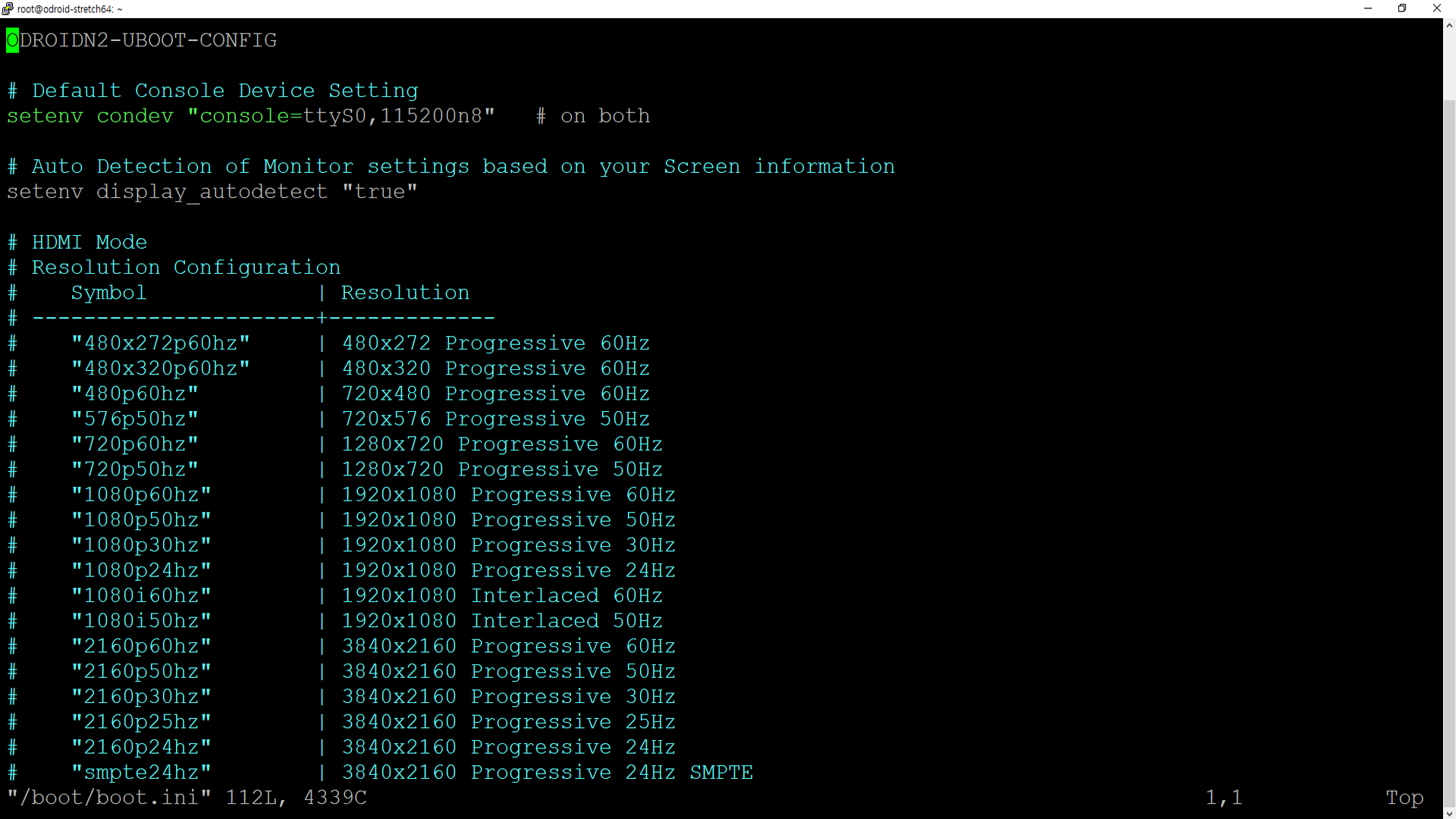
Task: Minimize the terminal window
Action: coord(1368,8)
